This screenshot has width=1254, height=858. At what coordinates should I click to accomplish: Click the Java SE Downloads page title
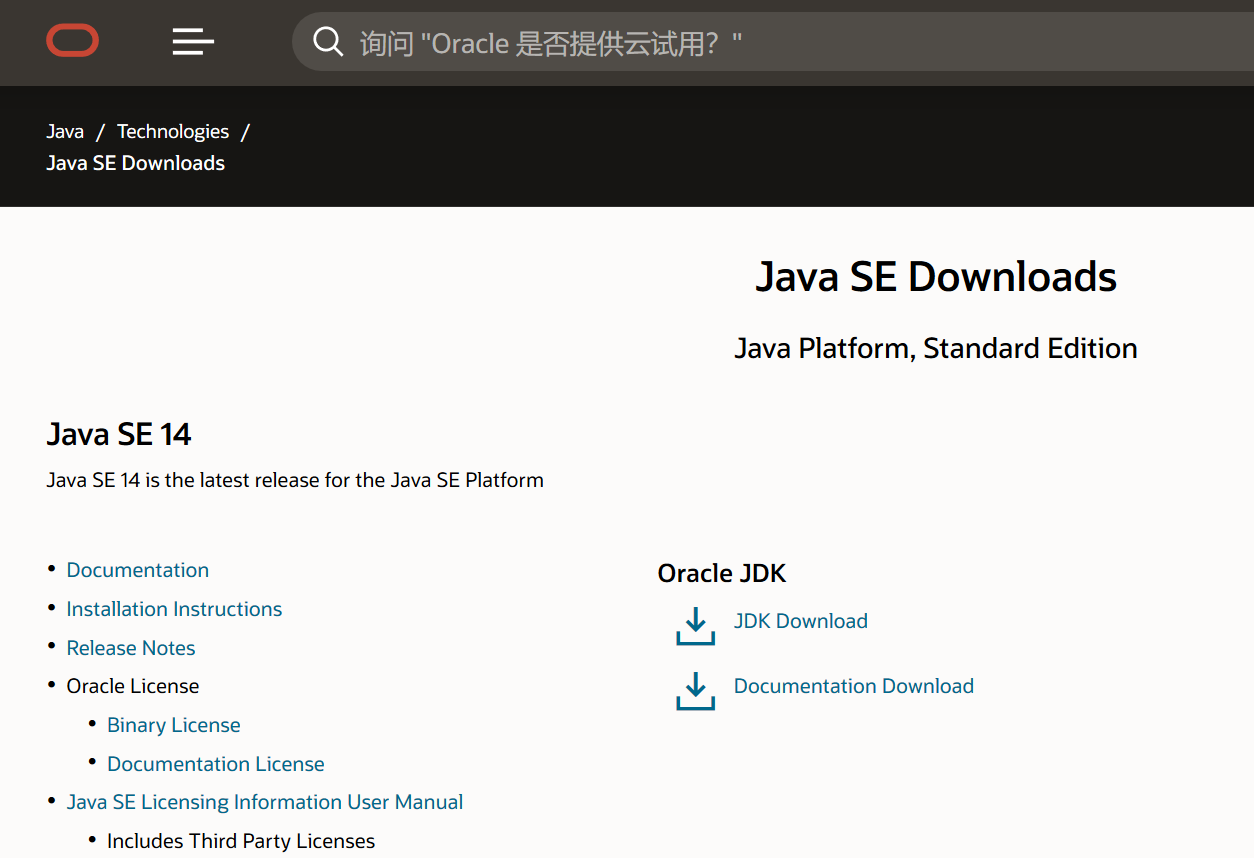pyautogui.click(x=936, y=277)
